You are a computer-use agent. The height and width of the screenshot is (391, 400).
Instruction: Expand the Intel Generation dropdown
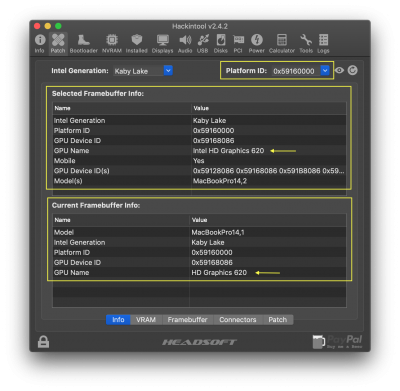(168, 71)
